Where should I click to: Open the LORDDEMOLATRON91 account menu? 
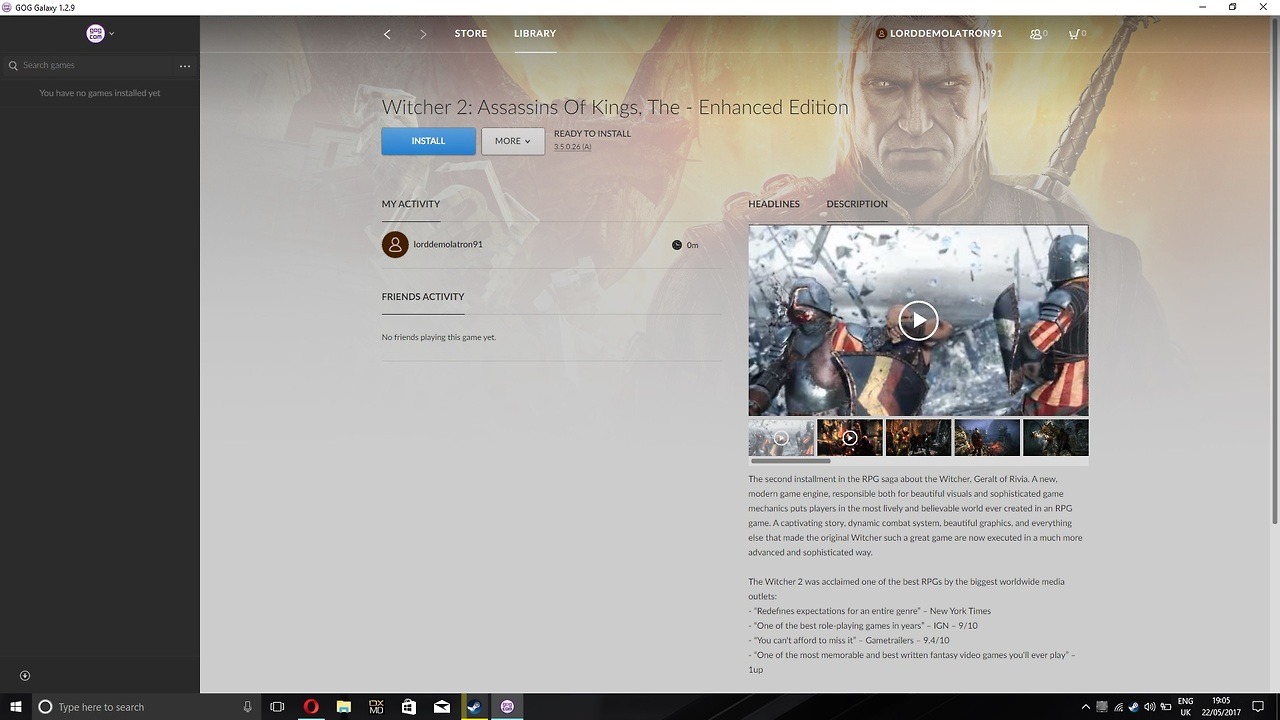coord(939,33)
